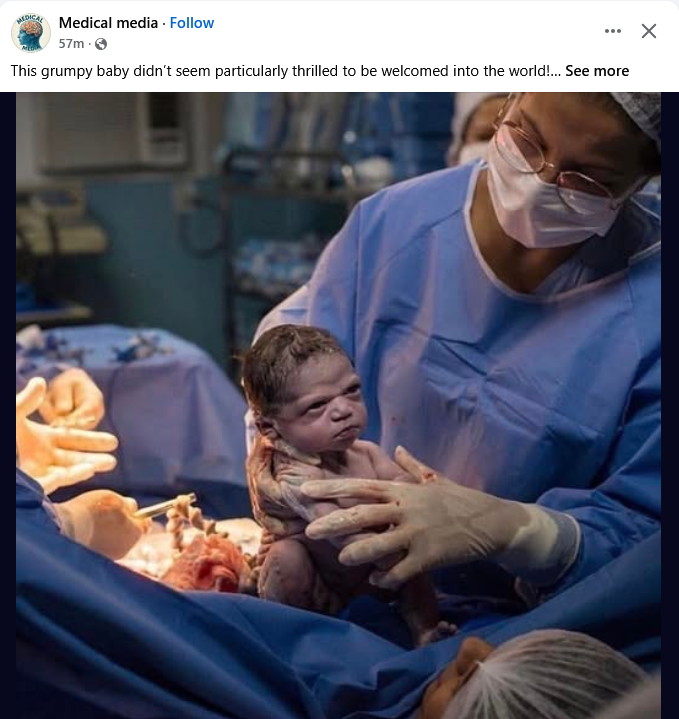Image resolution: width=679 pixels, height=719 pixels.
Task: Follow the Medical media page
Action: [x=192, y=23]
